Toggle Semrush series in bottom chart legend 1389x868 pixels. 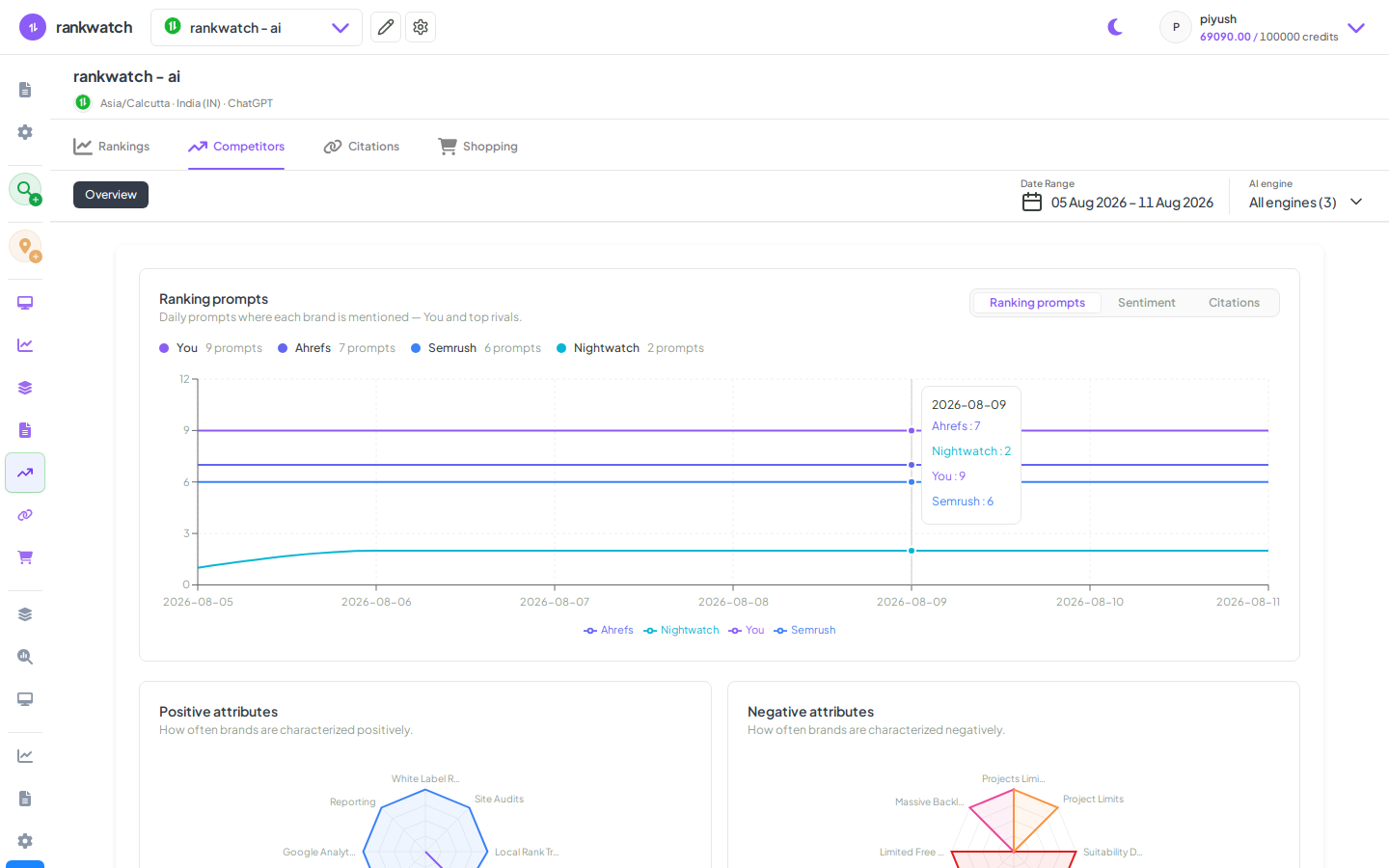point(804,630)
